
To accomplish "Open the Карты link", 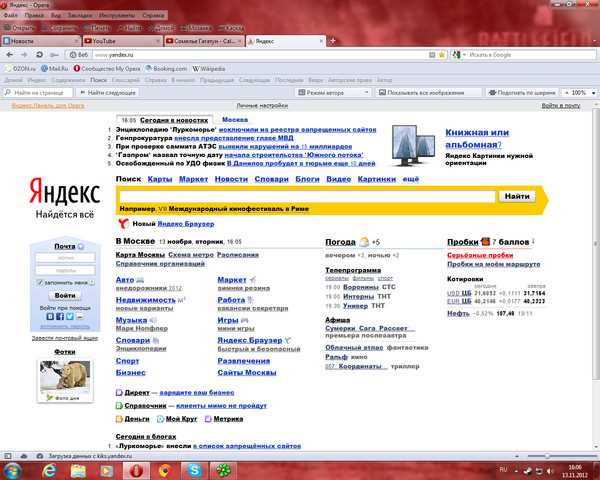I will (160, 179).
